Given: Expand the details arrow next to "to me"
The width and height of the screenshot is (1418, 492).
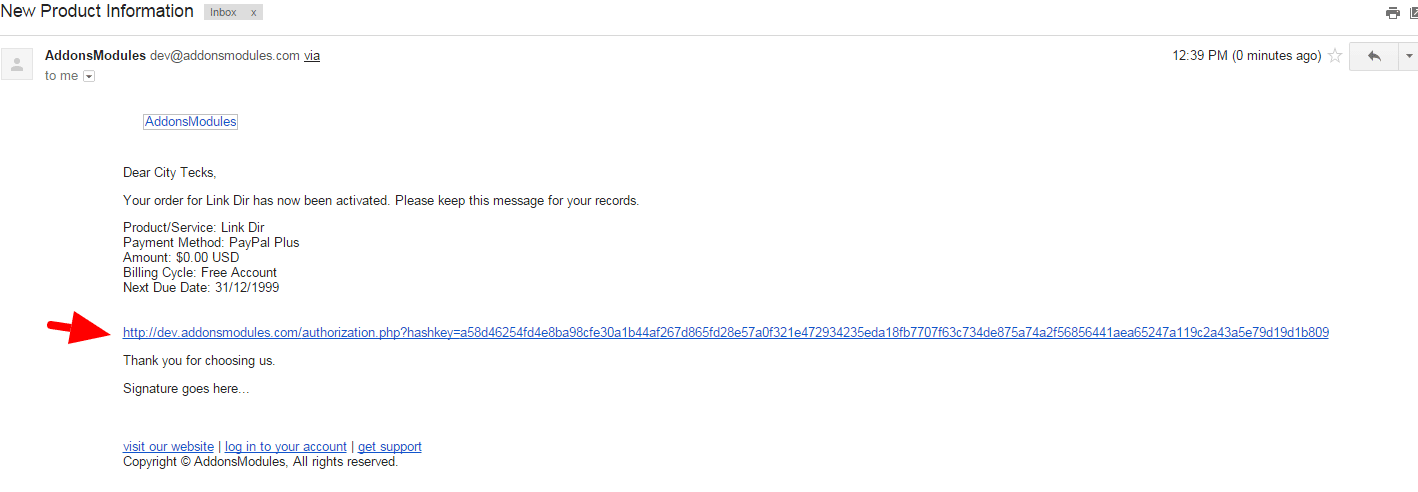Looking at the screenshot, I should (x=89, y=76).
